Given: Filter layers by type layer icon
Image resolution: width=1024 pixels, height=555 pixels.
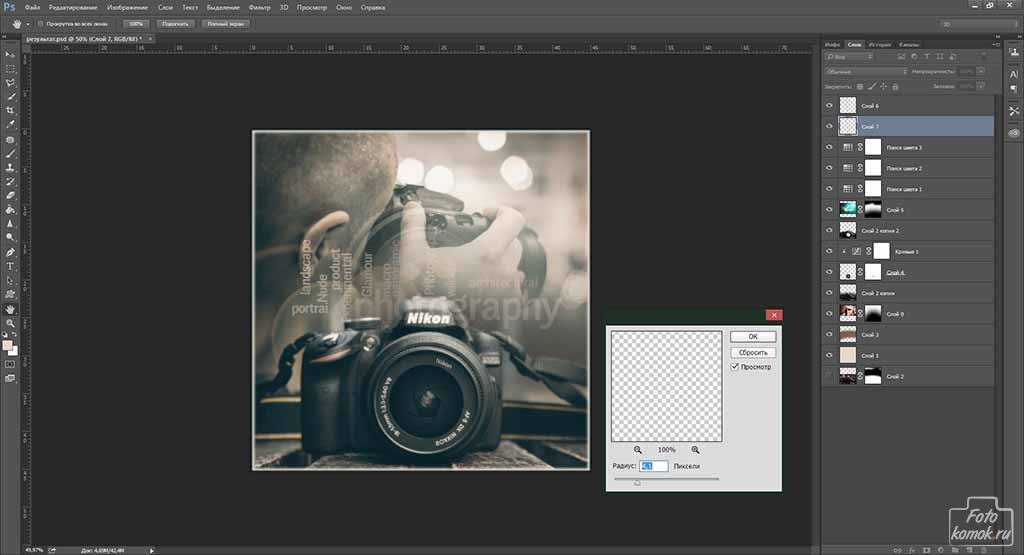Looking at the screenshot, I should click(927, 57).
